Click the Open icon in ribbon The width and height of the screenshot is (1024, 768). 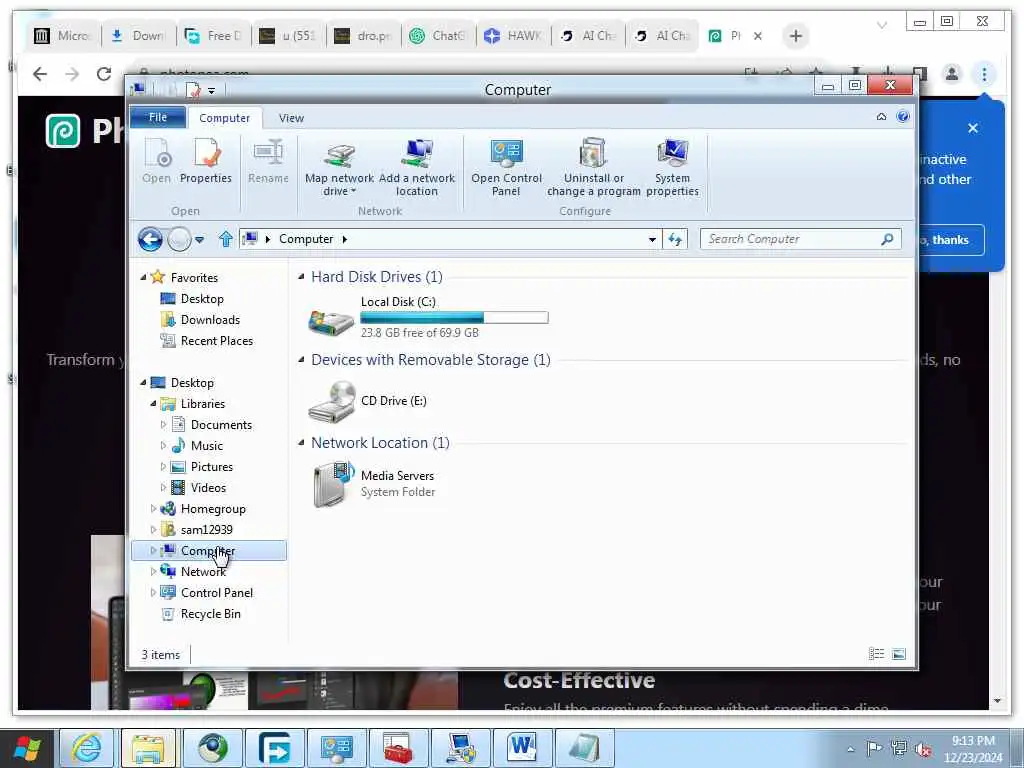point(157,161)
